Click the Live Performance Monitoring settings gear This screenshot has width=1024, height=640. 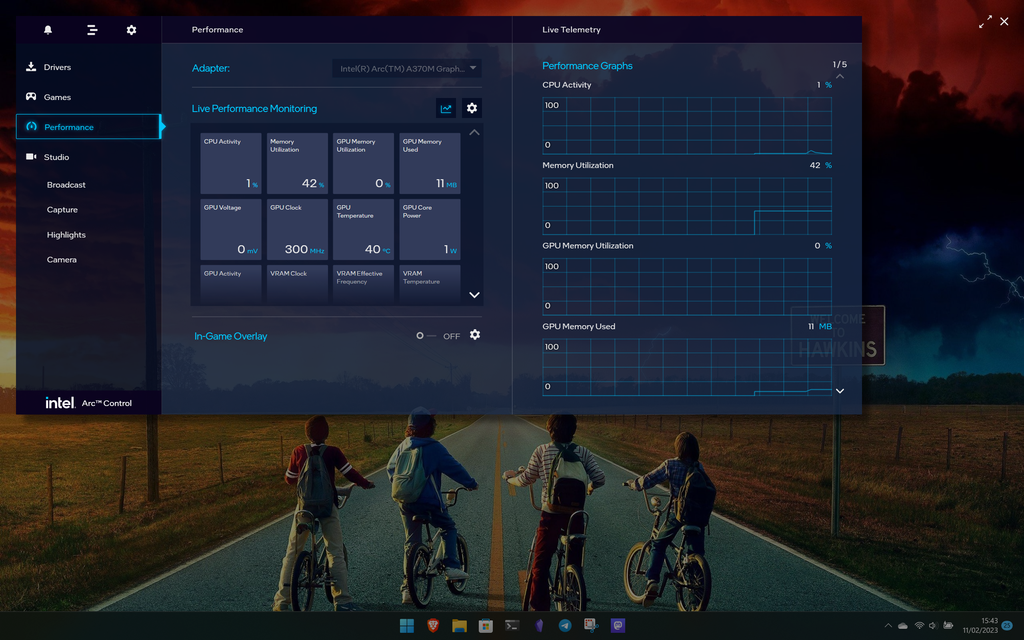471,108
